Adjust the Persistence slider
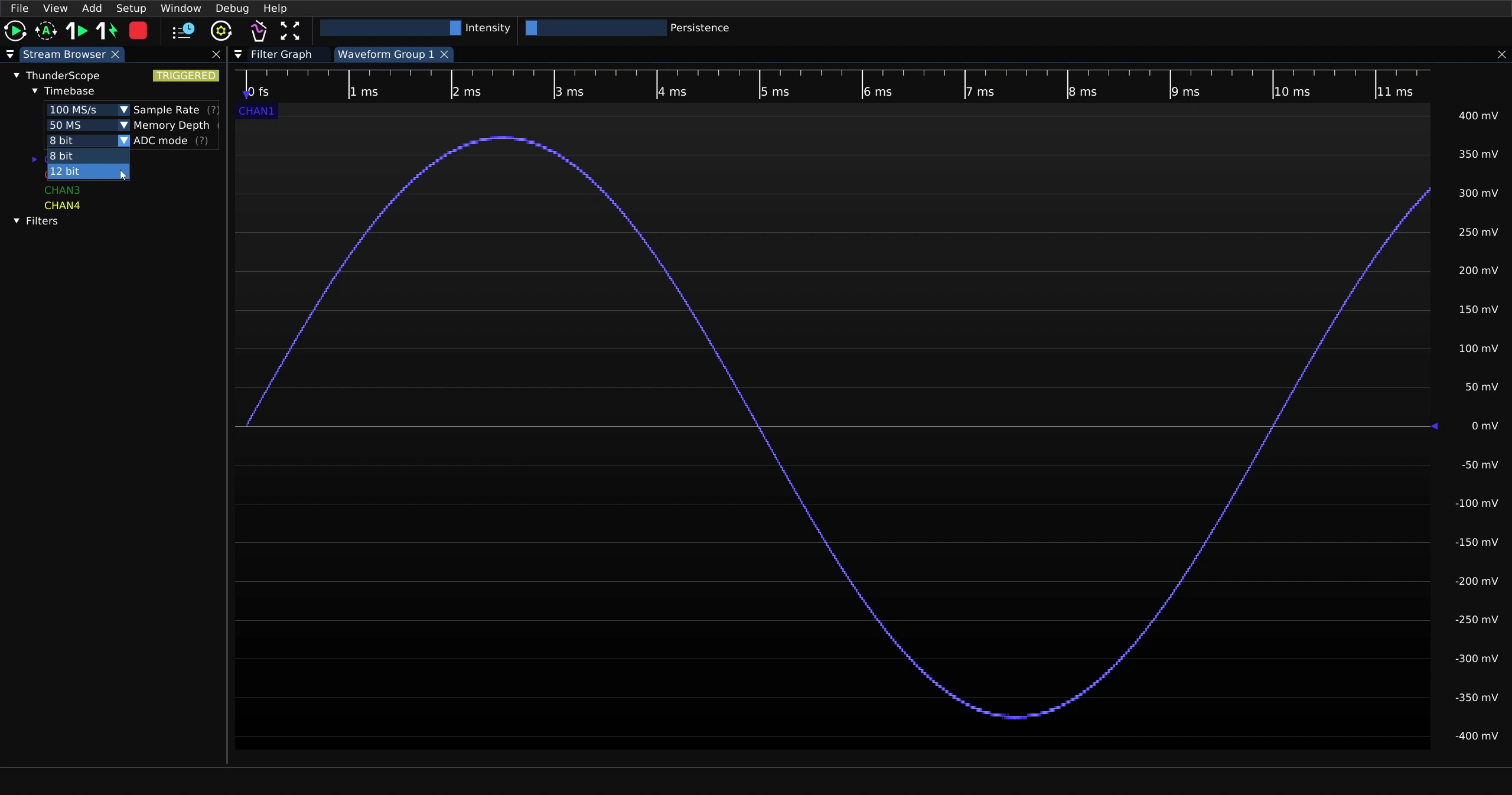The width and height of the screenshot is (1512, 795). coord(596,28)
